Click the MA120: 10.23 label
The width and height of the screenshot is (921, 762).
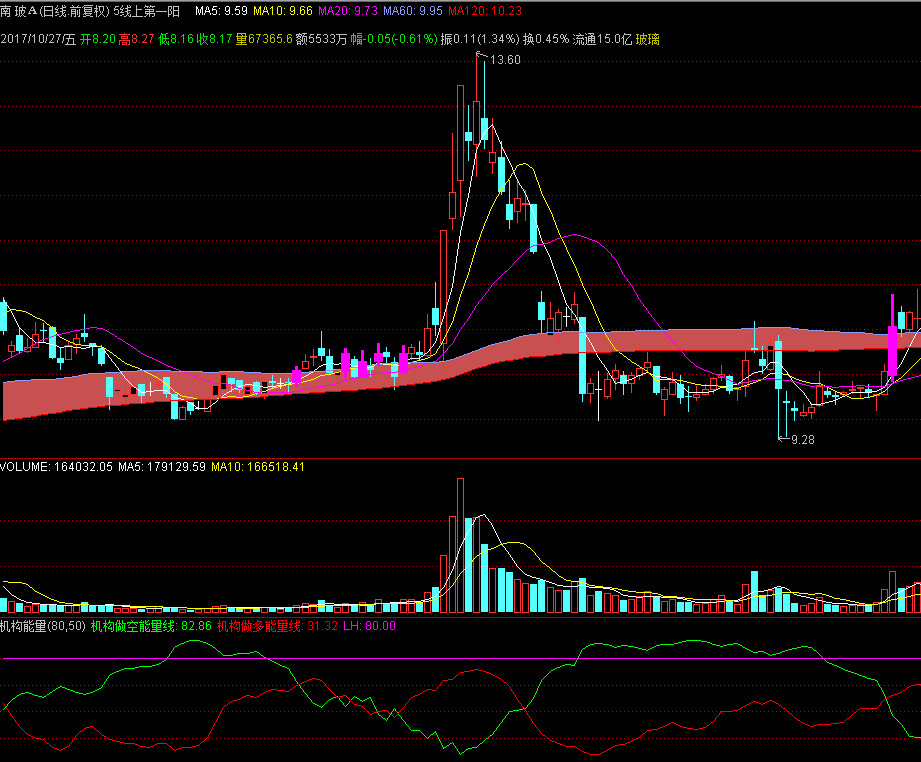pyautogui.click(x=485, y=11)
